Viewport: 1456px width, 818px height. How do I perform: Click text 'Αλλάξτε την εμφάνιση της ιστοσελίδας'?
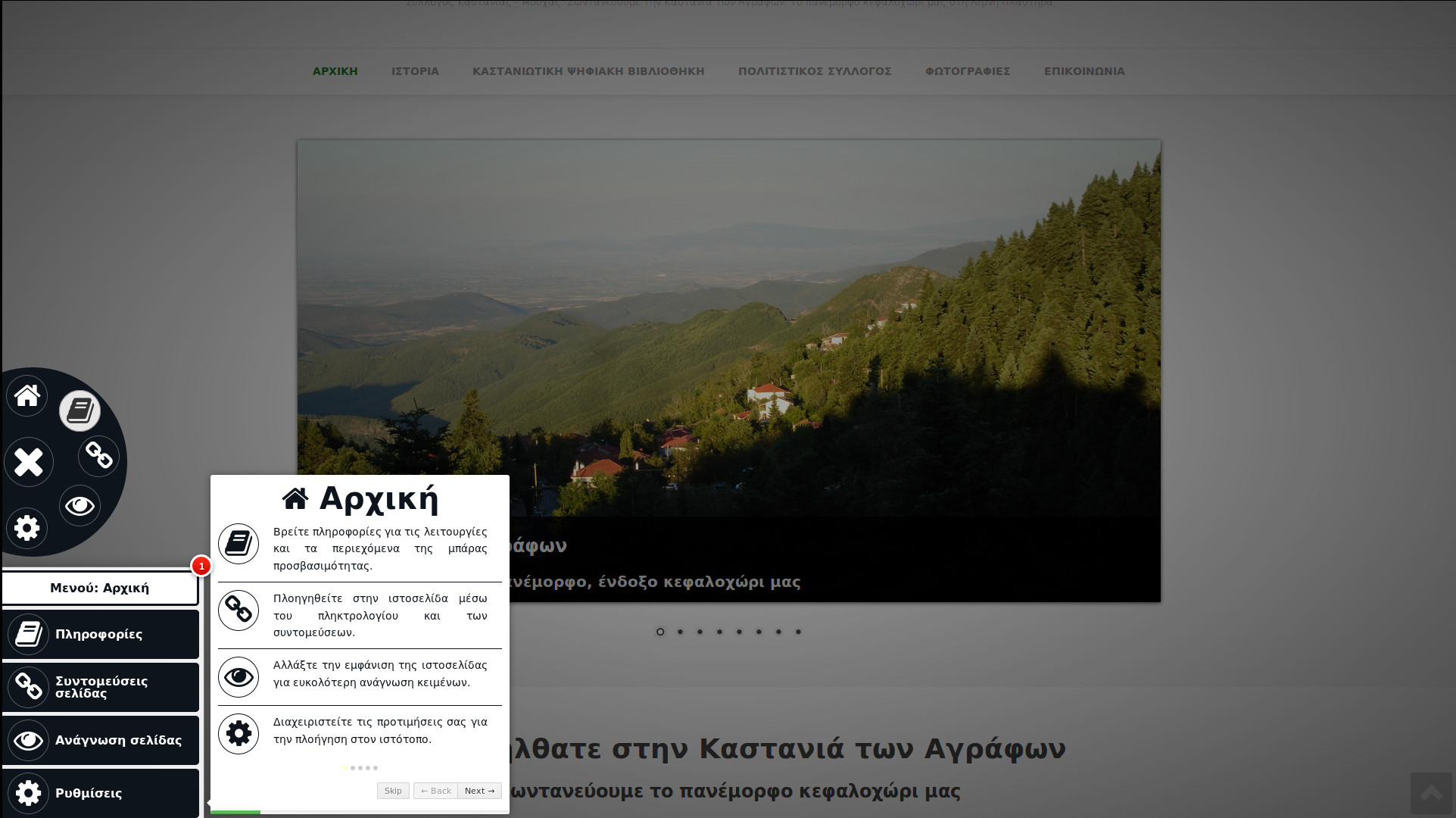[380, 665]
